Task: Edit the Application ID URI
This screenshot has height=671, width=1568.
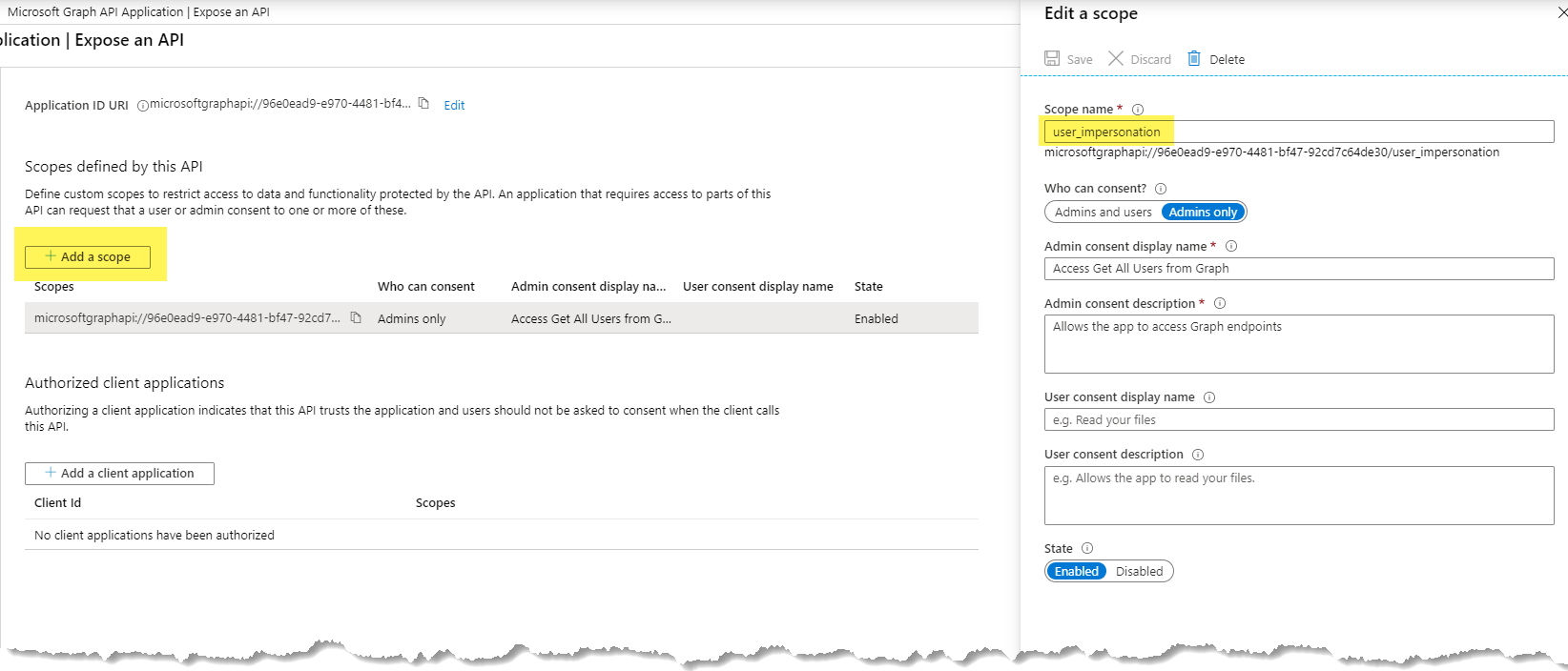Action: click(454, 105)
